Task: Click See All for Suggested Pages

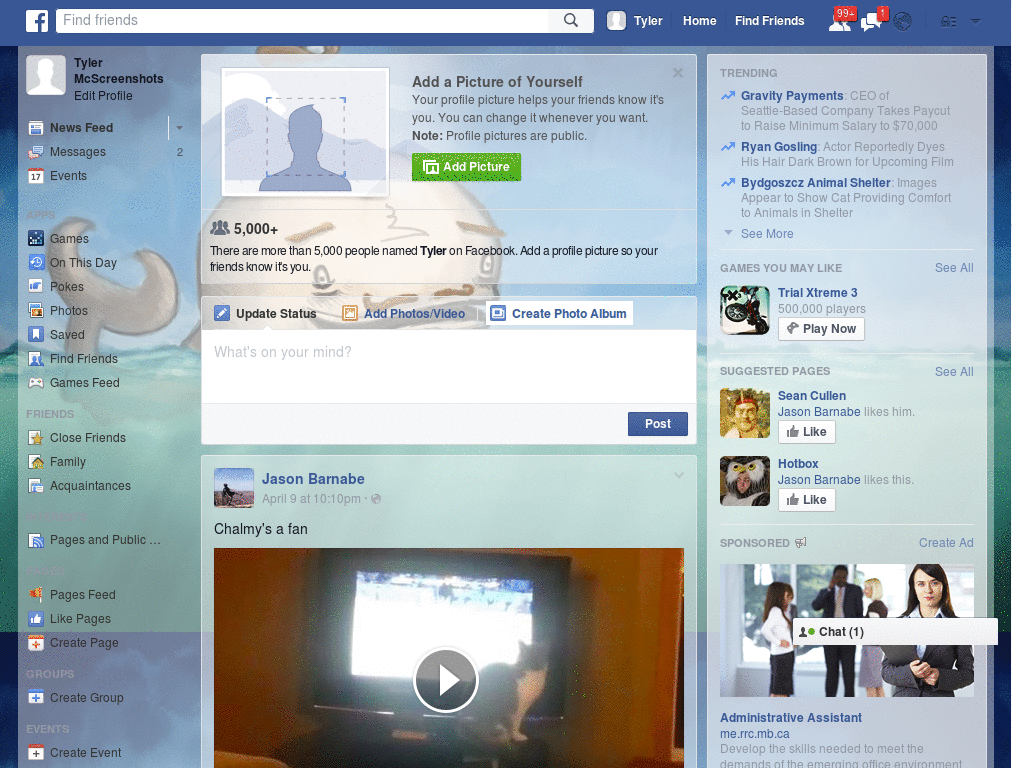Action: tap(953, 372)
